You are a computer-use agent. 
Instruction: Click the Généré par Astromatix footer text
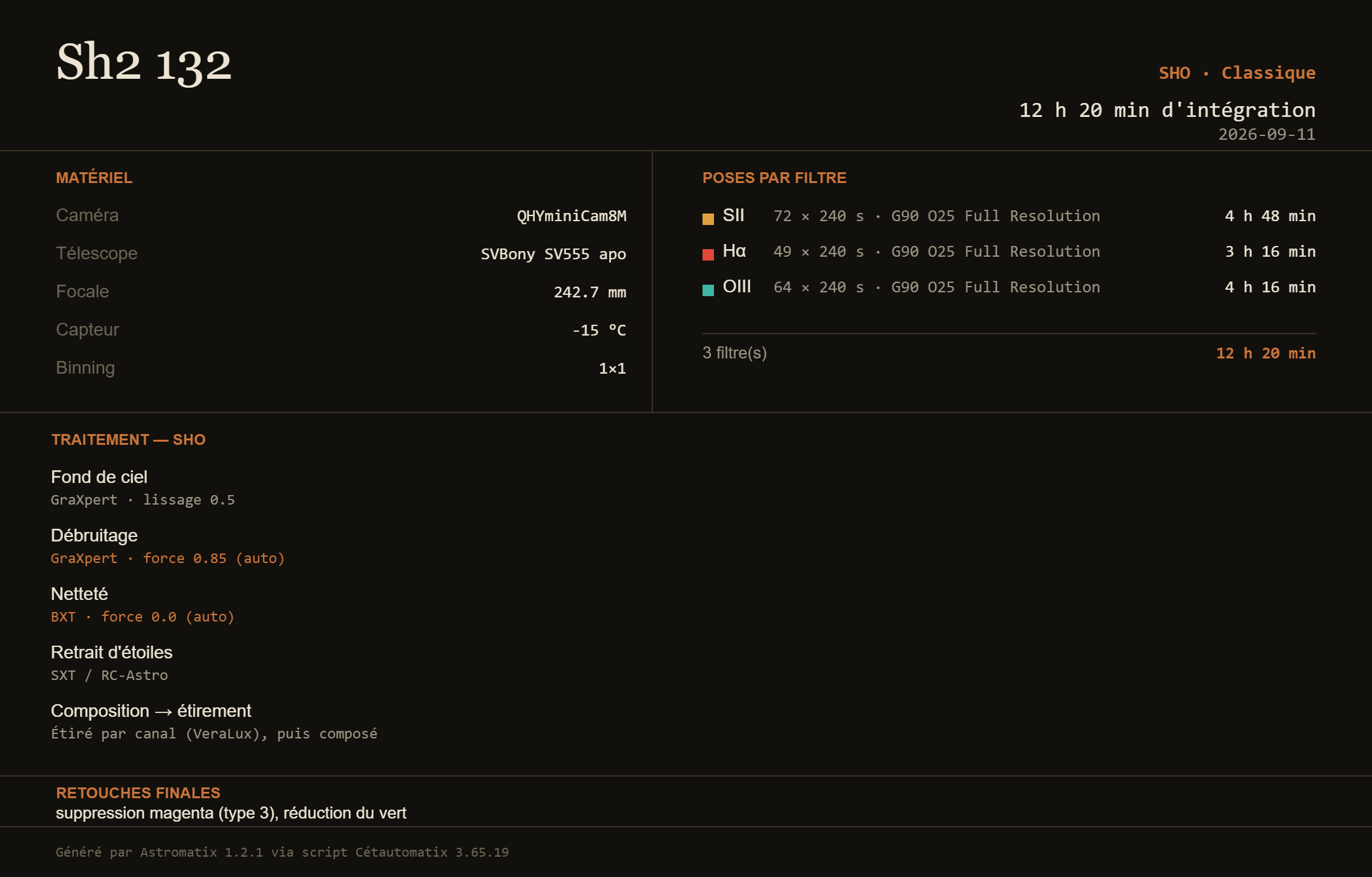(282, 852)
